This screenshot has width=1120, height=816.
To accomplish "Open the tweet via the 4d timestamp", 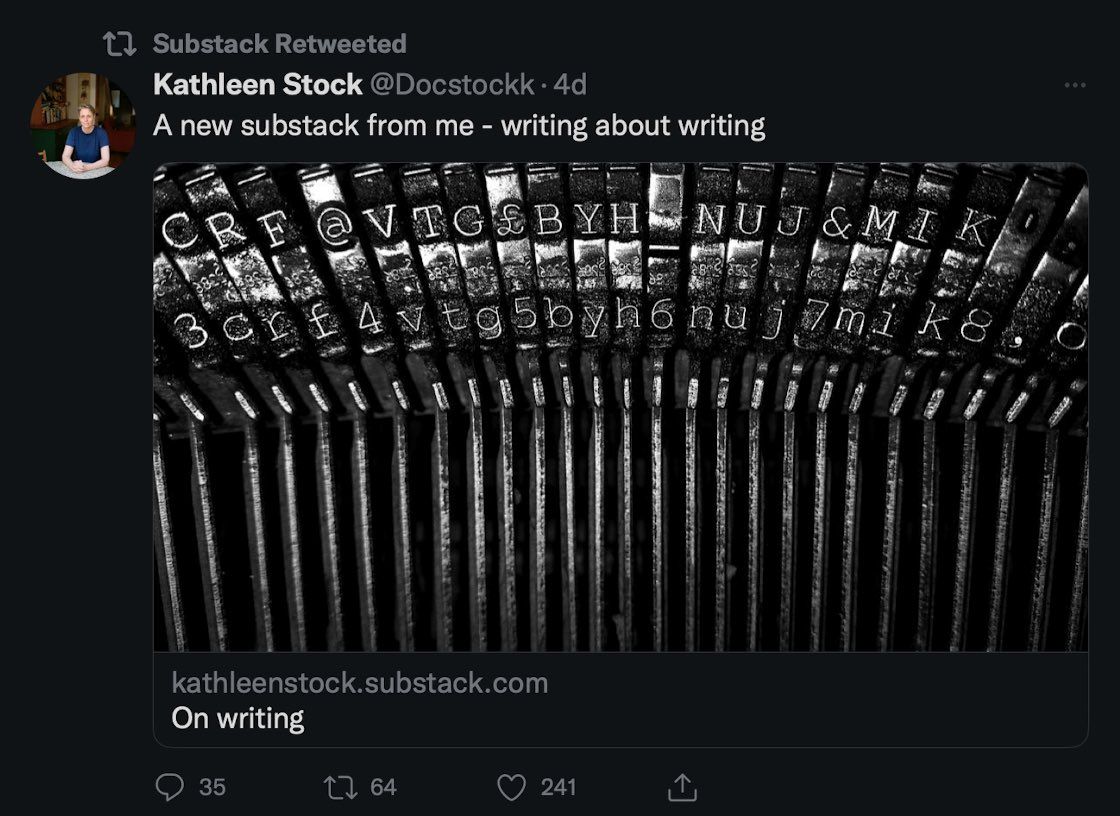I will [570, 85].
